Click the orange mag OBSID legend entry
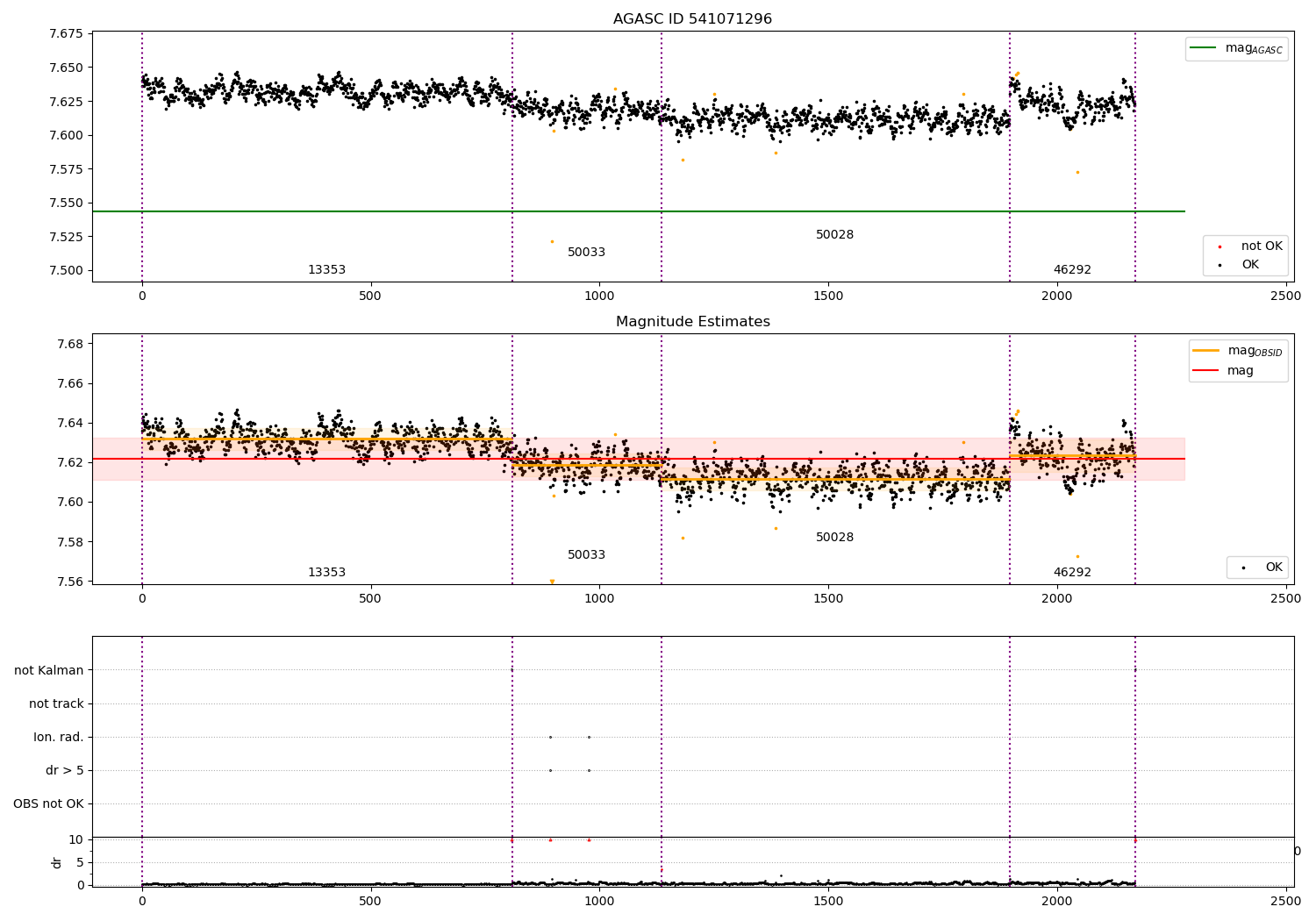 (1239, 351)
